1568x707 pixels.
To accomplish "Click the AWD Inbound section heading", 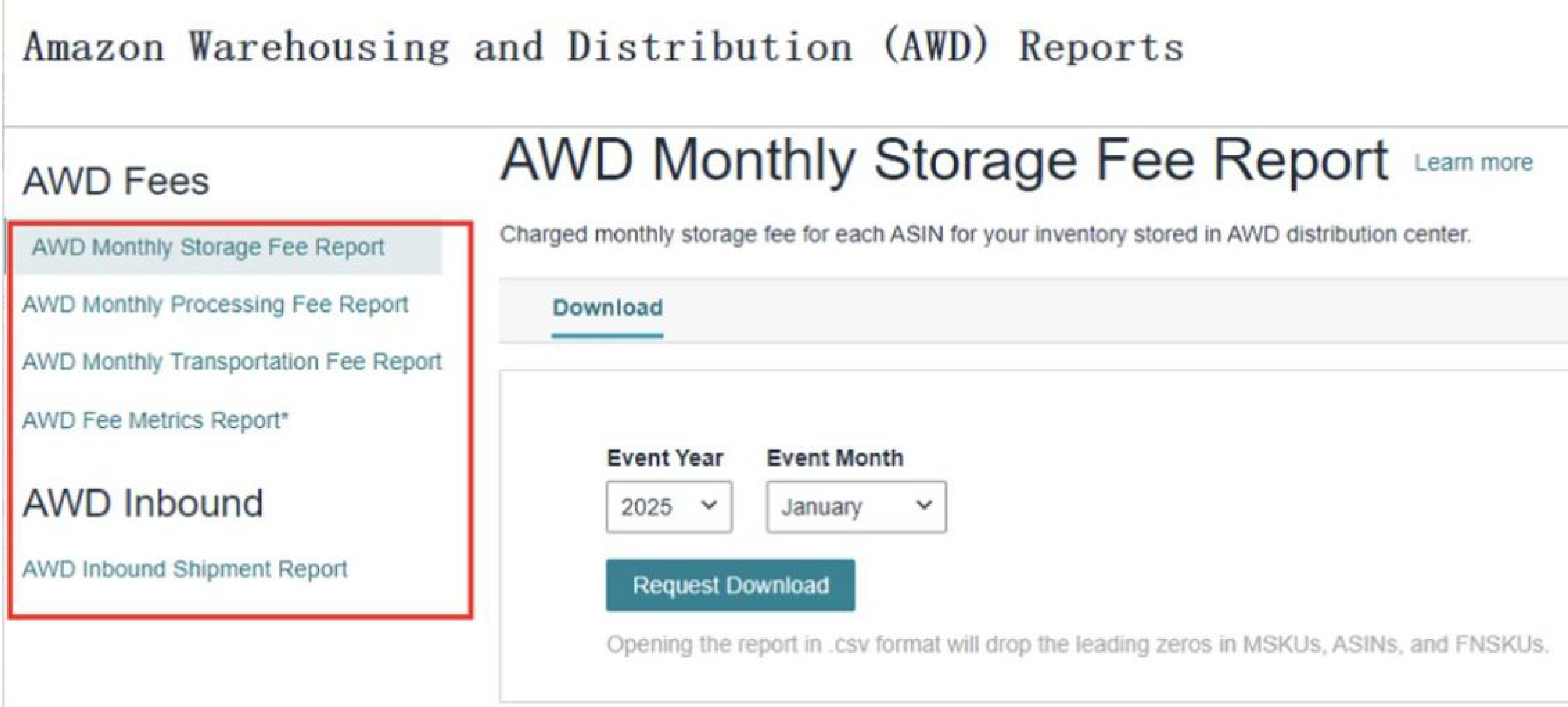I will coord(142,503).
